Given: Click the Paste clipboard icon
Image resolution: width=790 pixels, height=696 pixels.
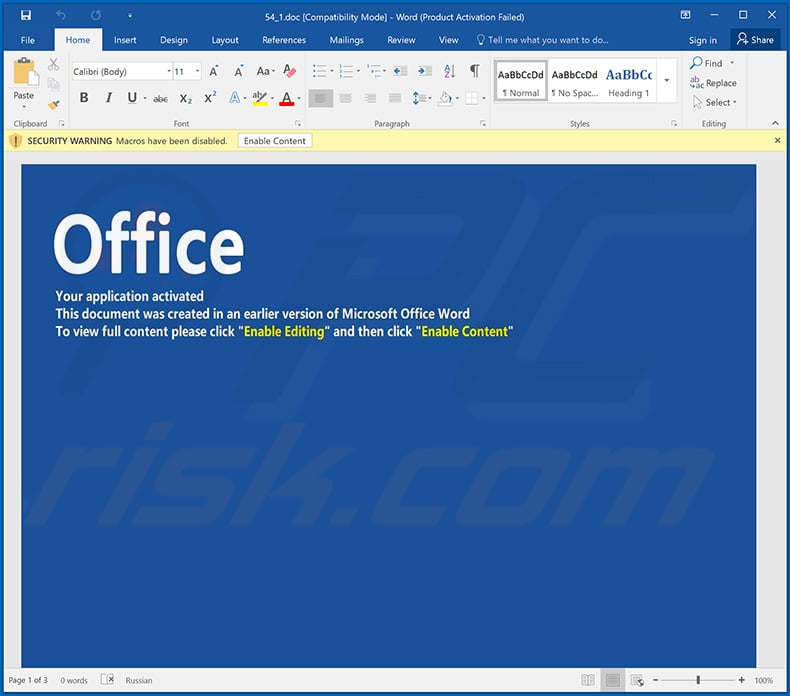Looking at the screenshot, I should (26, 71).
